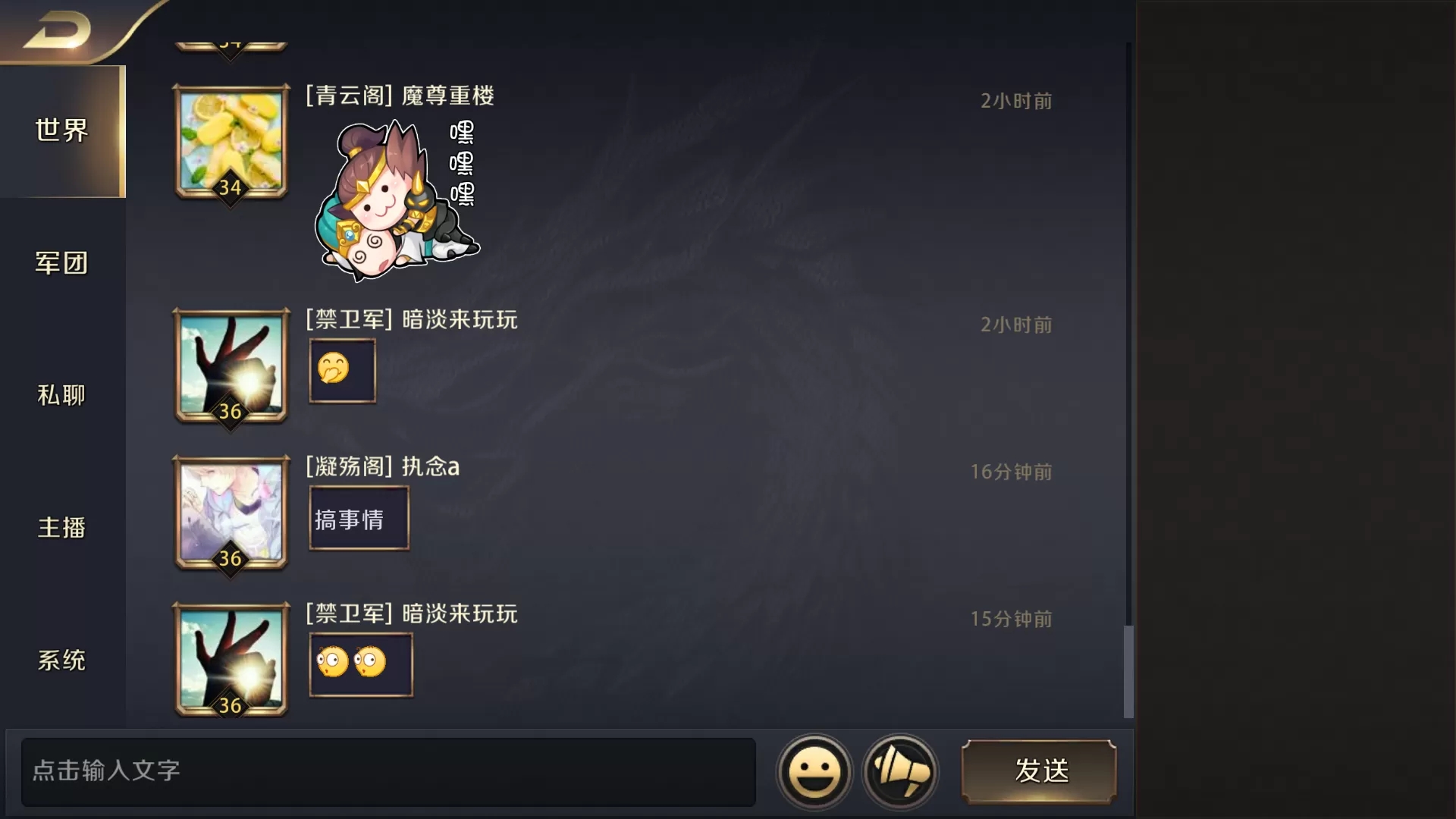The height and width of the screenshot is (819, 1456).
Task: Switch to the 军团 channel tab
Action: pyautogui.click(x=62, y=263)
